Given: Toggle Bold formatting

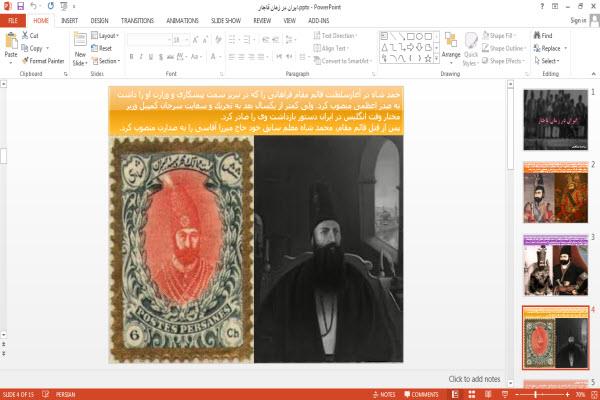Looking at the screenshot, I should pyautogui.click(x=131, y=57).
